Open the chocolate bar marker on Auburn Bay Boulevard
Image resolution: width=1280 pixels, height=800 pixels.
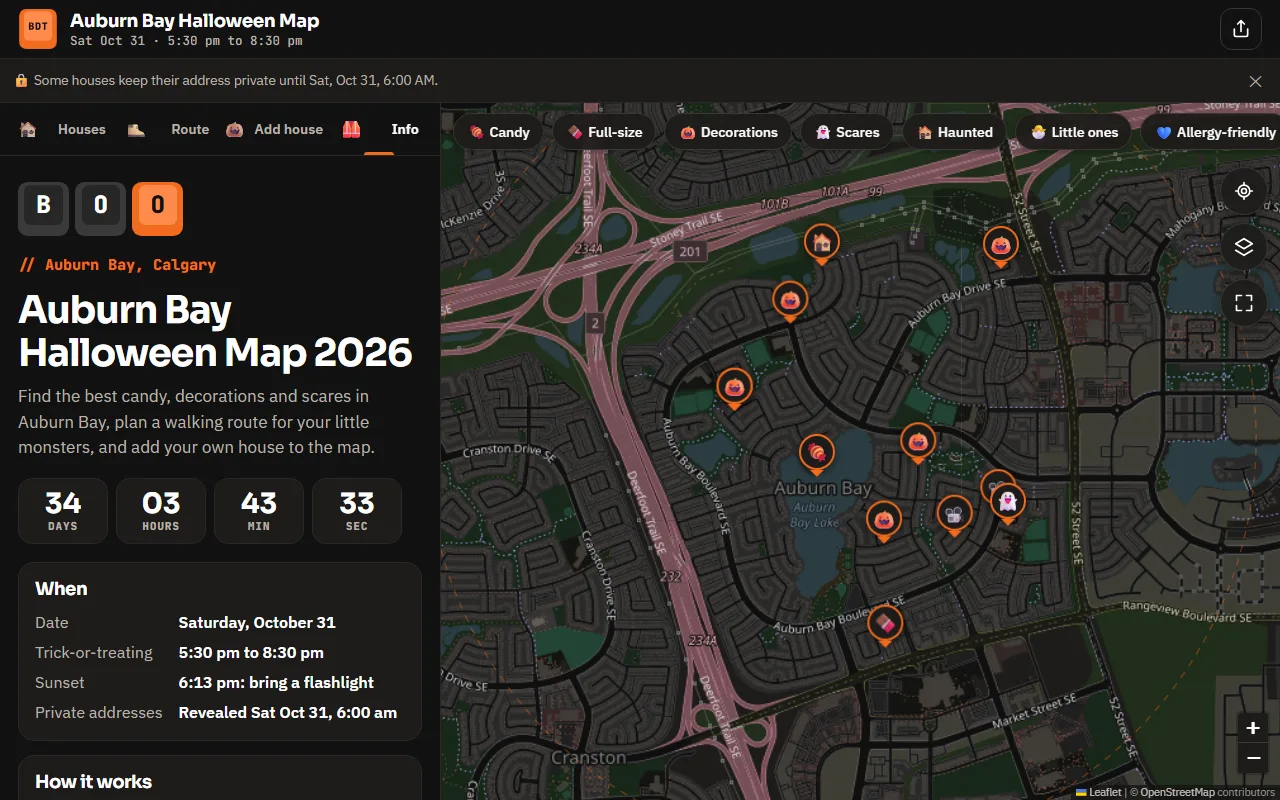click(884, 625)
